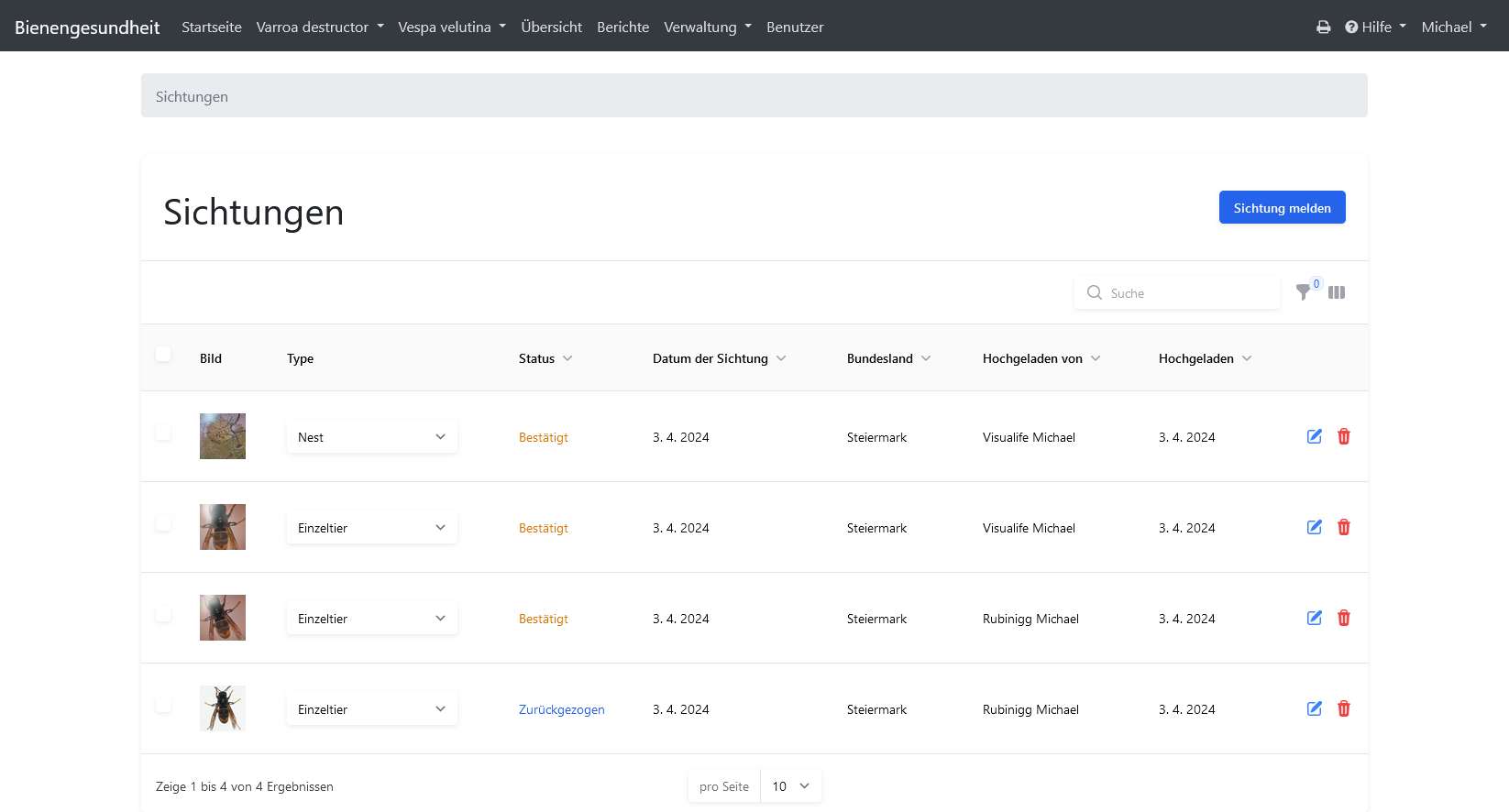Open the Vespa velutina menu
Image resolution: width=1509 pixels, height=812 pixels.
(x=451, y=27)
